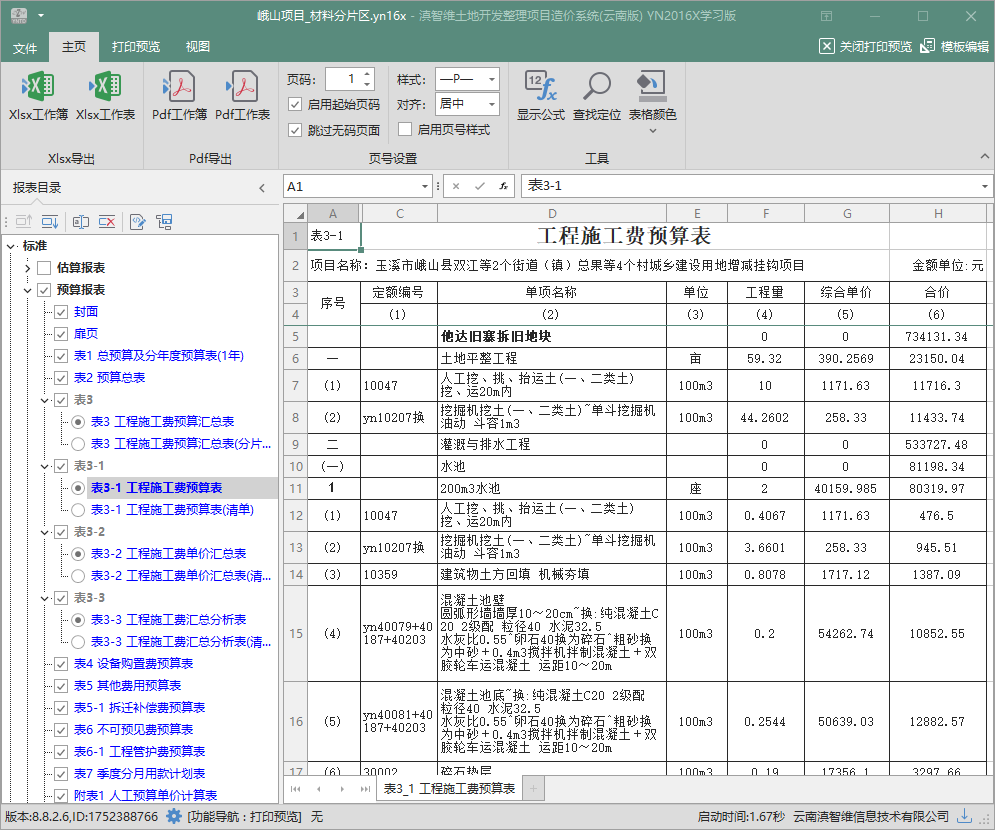This screenshot has height=830, width=995.
Task: Export the Pdf工作簿 workbook icon
Action: 179,86
